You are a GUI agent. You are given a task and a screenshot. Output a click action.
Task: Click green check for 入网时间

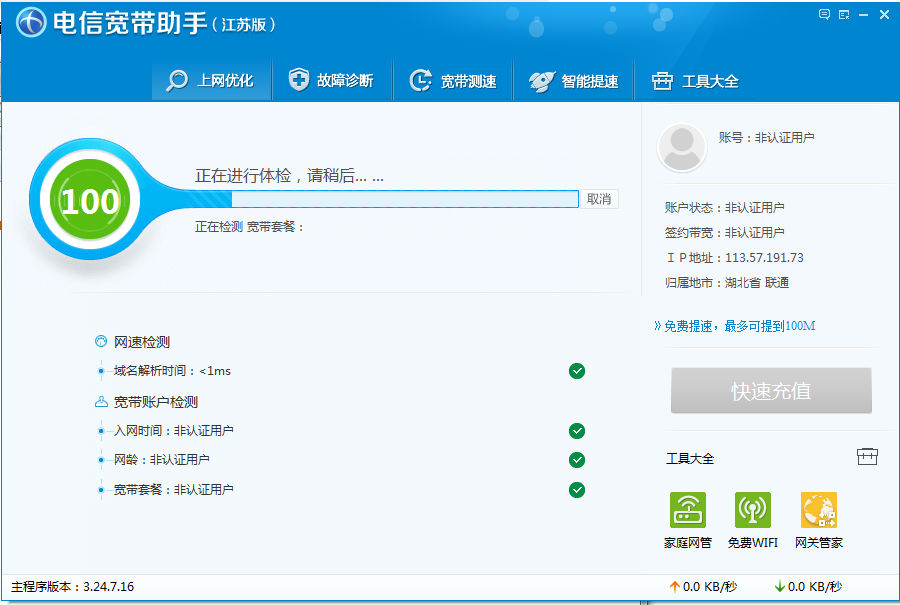tap(577, 431)
